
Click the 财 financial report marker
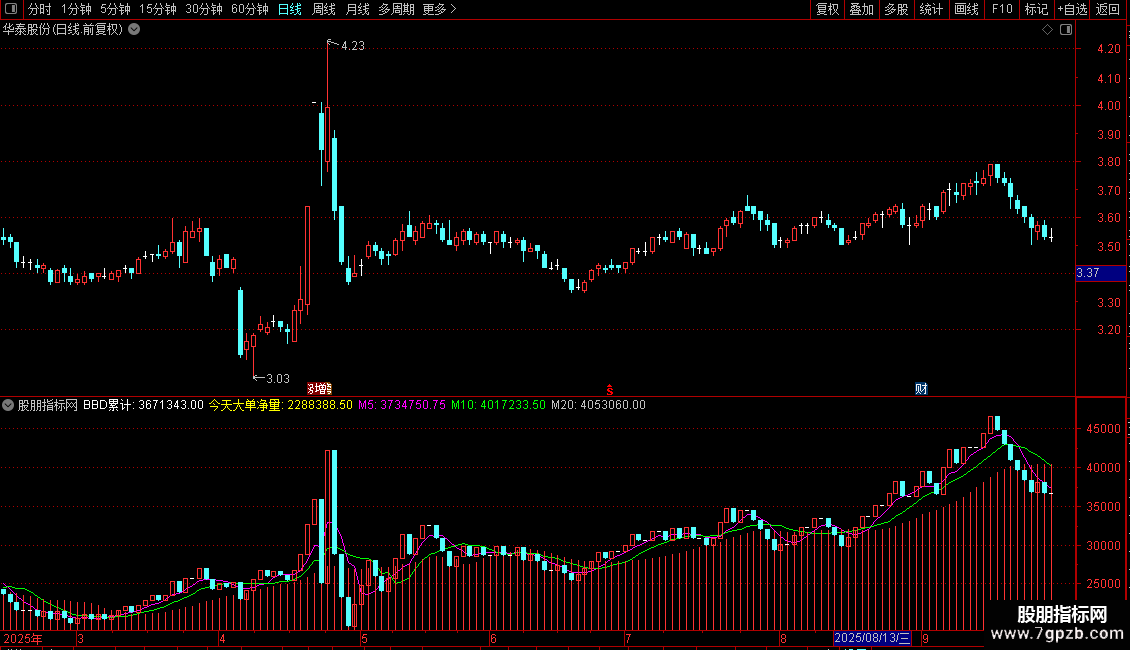point(921,389)
